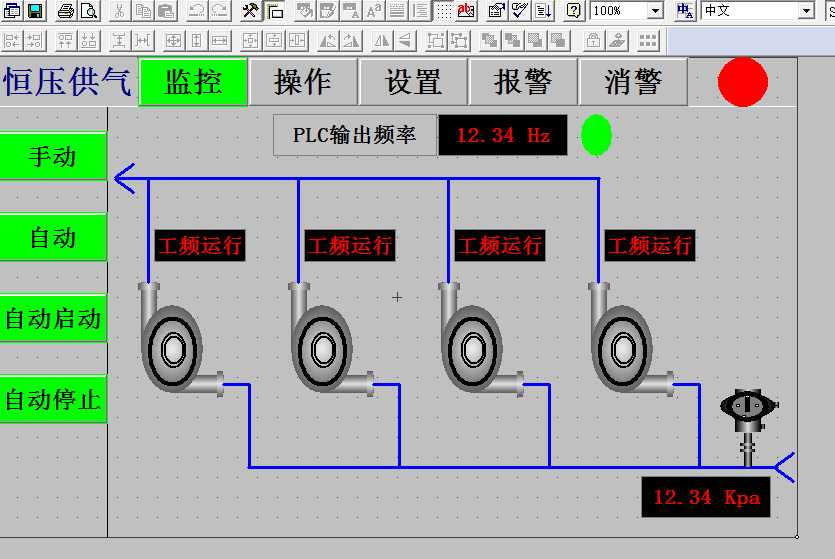Click the yellow help question mark icon

573,11
